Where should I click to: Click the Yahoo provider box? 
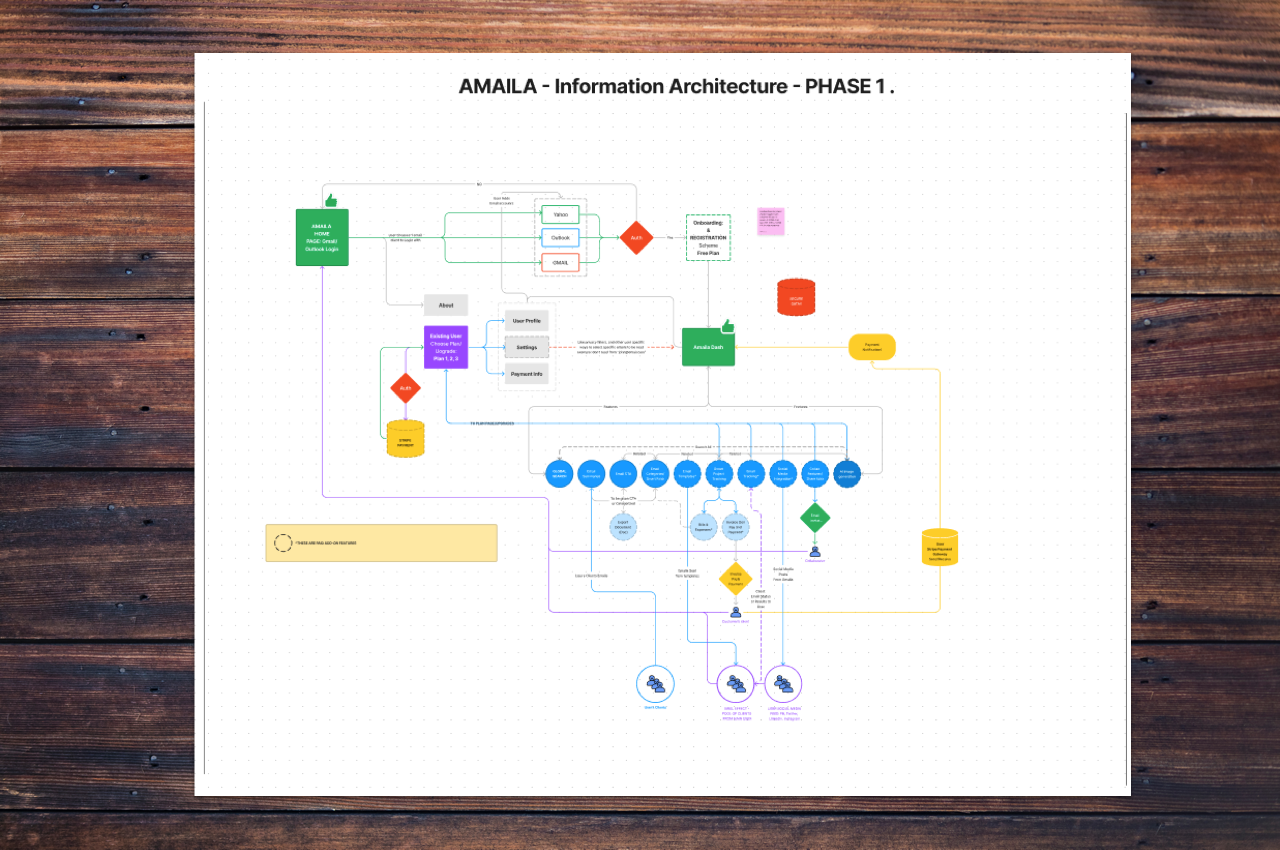560,214
